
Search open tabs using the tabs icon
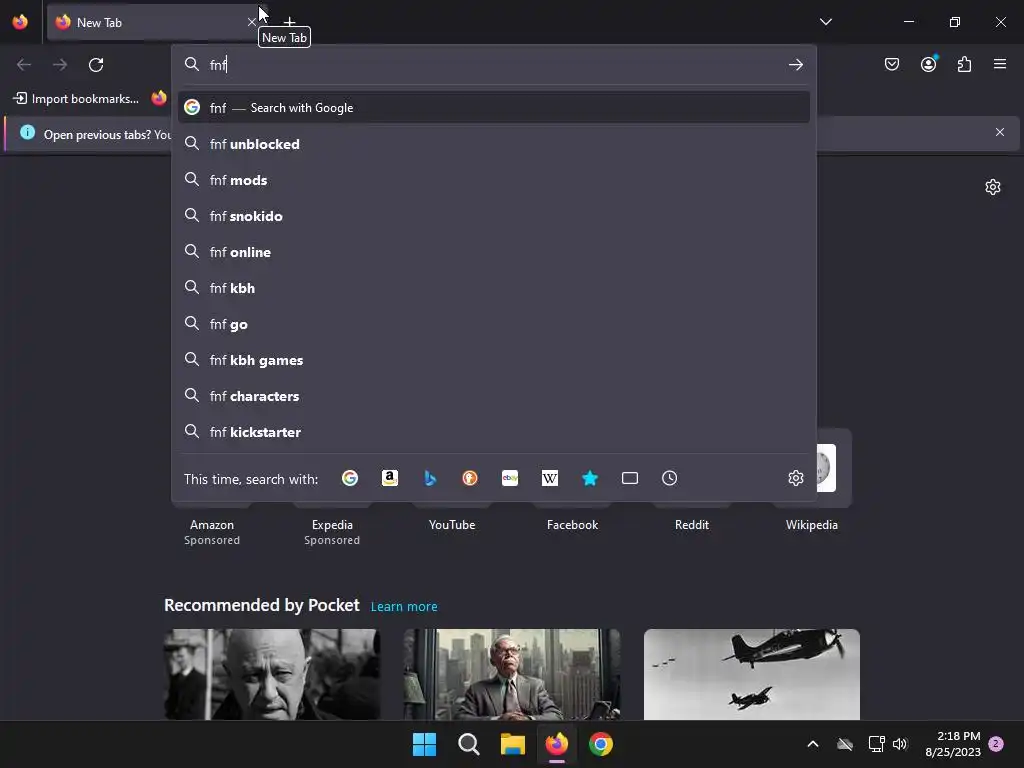[x=630, y=478]
